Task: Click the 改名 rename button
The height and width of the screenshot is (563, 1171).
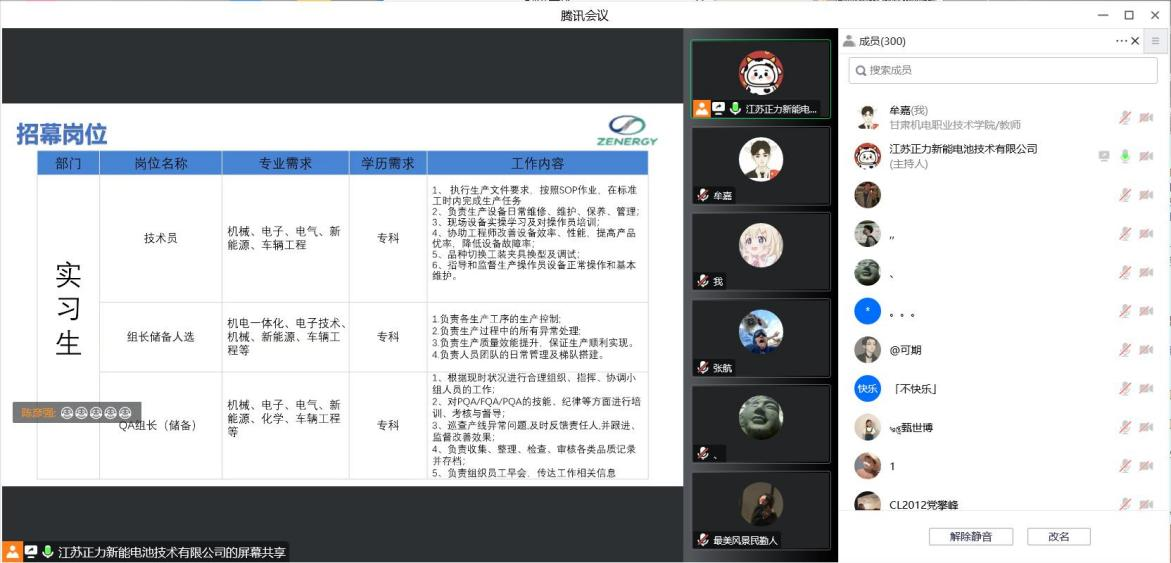Action: coord(1058,537)
